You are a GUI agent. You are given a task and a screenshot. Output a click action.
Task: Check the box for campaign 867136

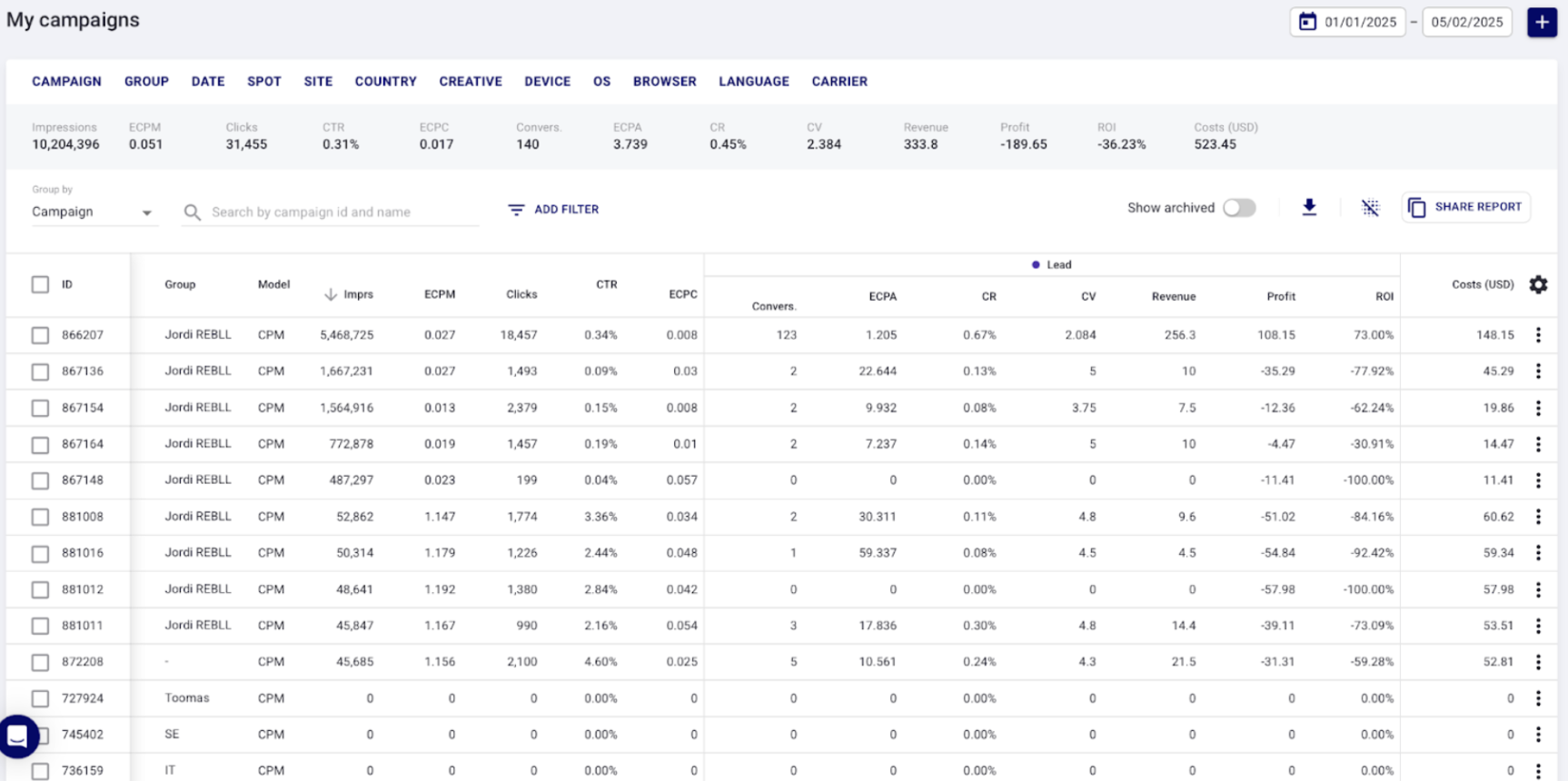(40, 371)
